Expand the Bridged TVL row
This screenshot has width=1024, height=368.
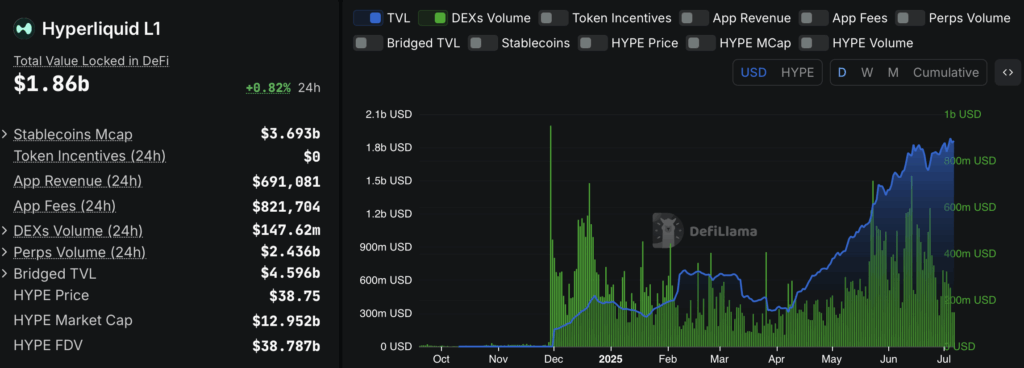tap(5, 273)
